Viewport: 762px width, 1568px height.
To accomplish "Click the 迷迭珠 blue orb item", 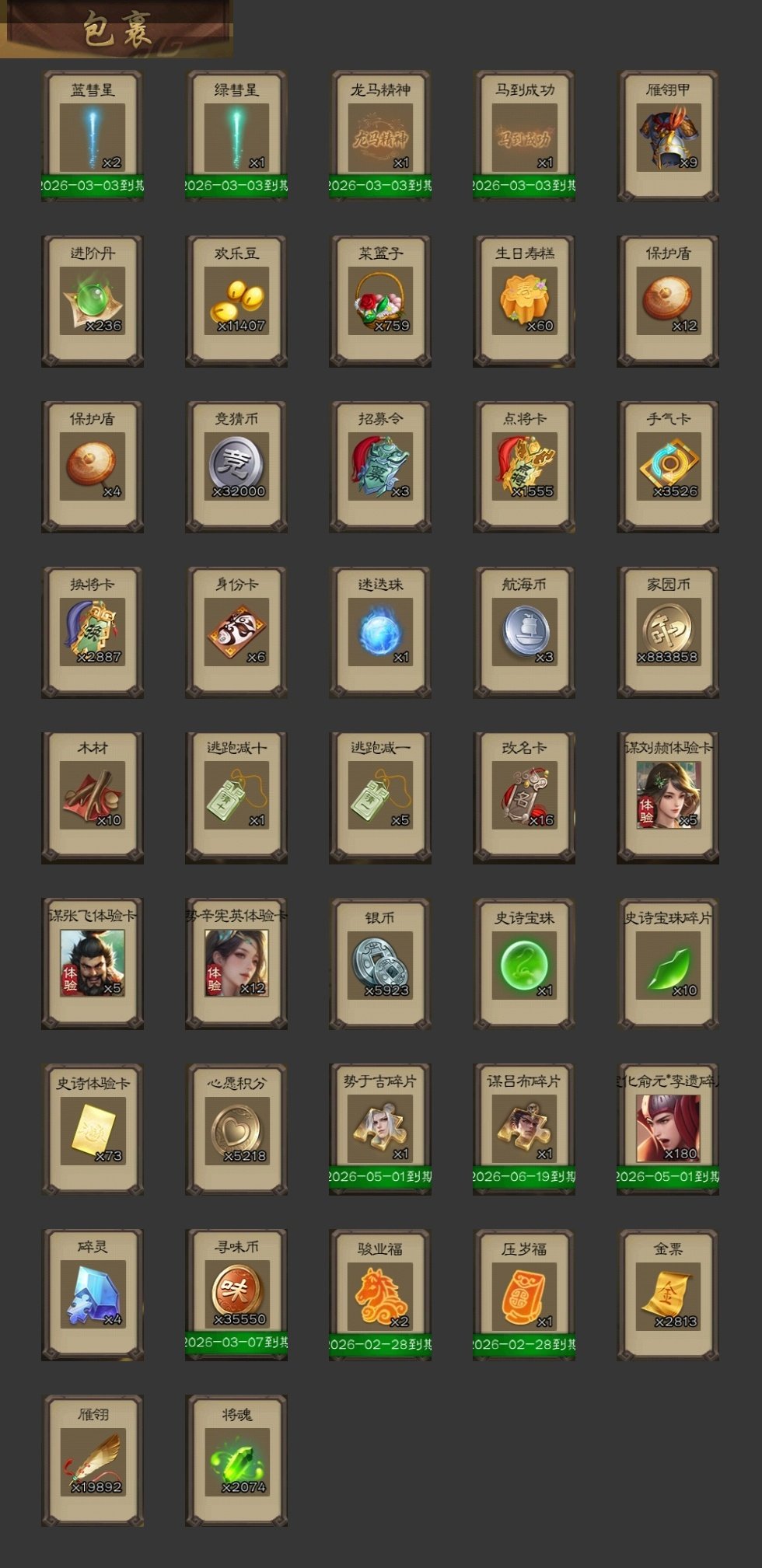I will (x=380, y=633).
